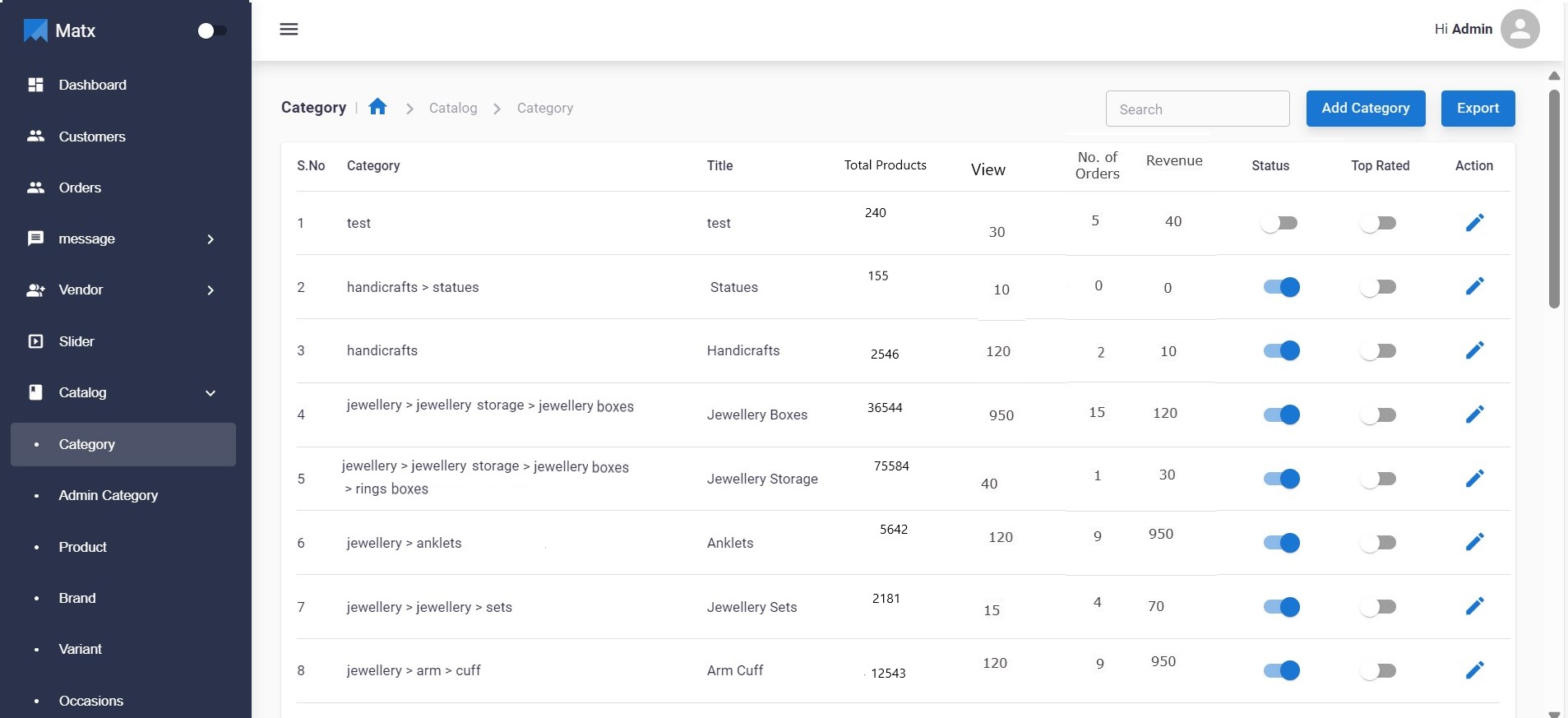
Task: Enable Status toggle for test category
Action: coord(1279,223)
